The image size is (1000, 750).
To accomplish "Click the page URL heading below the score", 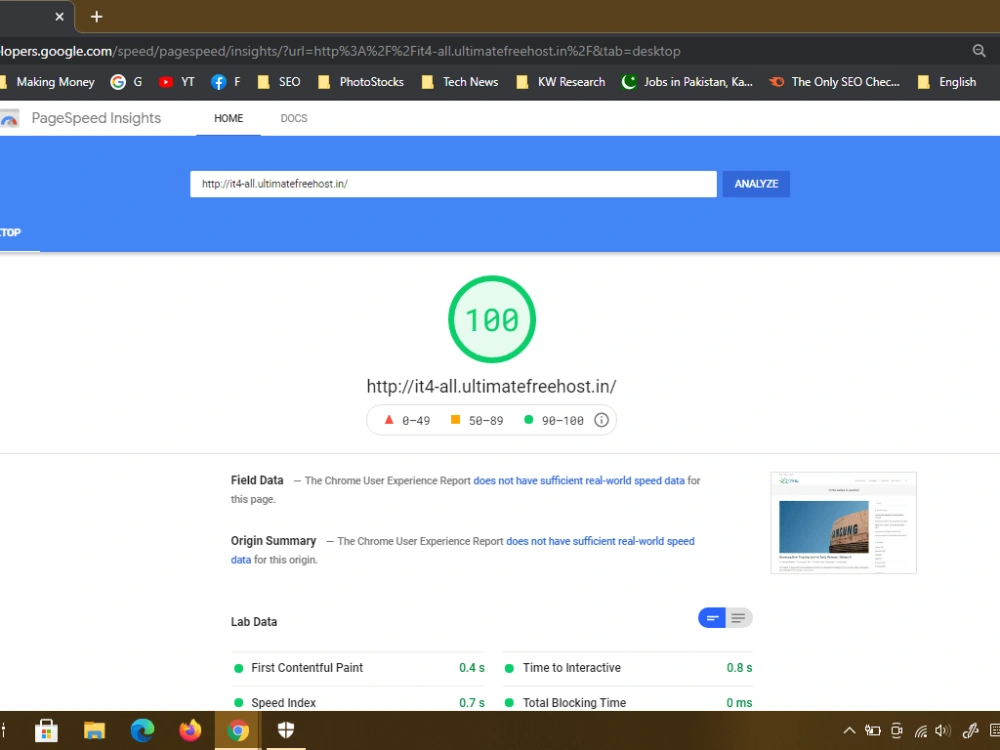I will pyautogui.click(x=491, y=386).
